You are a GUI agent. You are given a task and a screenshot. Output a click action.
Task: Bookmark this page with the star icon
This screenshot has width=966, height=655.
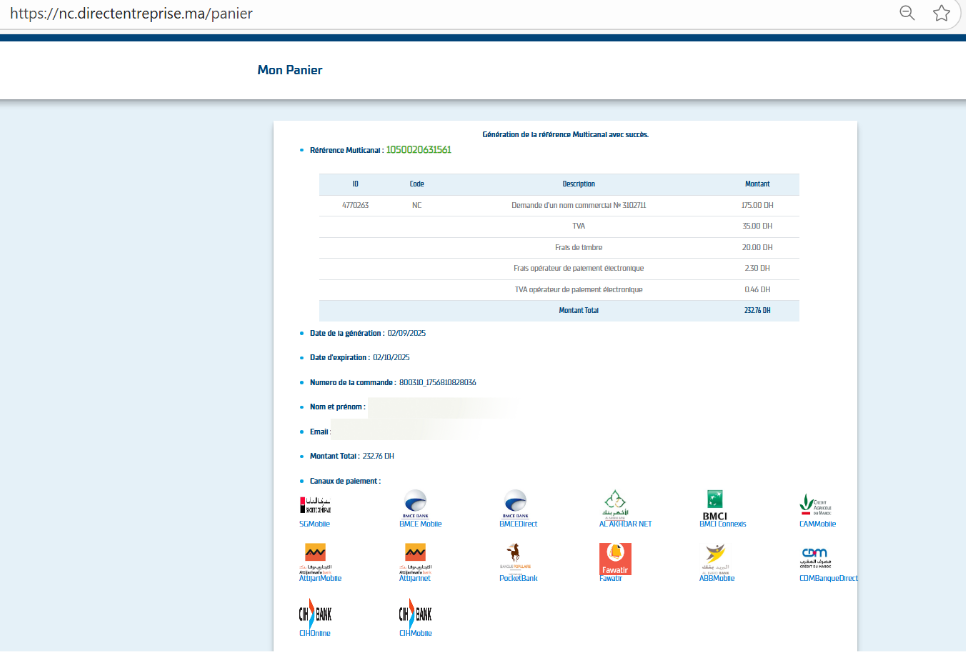click(941, 13)
